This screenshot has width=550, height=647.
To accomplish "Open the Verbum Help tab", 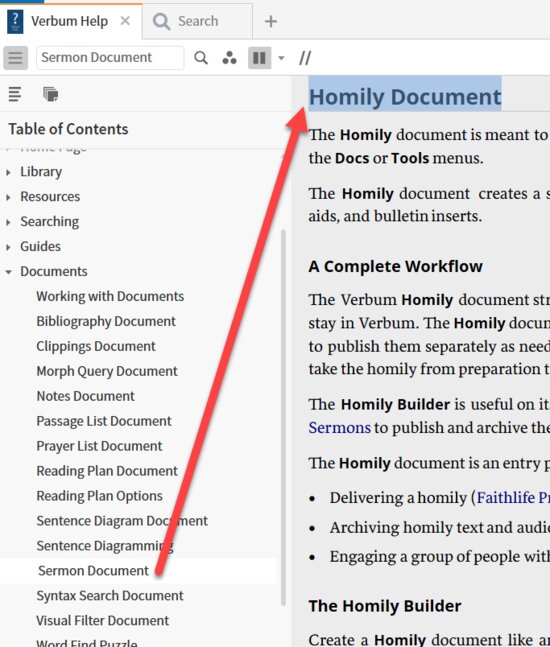I will point(69,21).
